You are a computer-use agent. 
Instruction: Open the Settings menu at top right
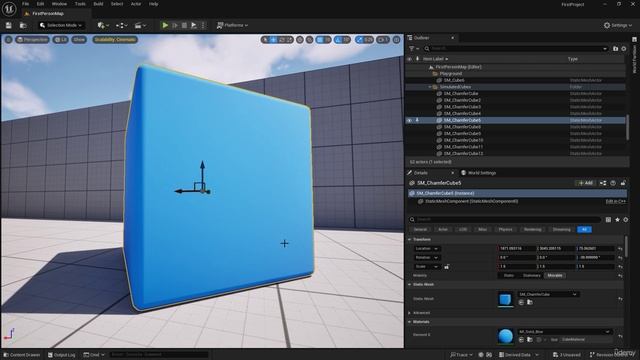coord(618,25)
